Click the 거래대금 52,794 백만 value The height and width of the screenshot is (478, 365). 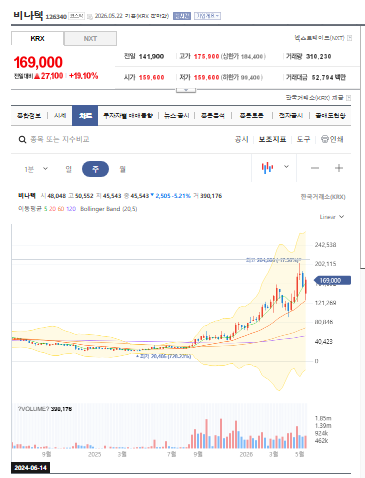tap(329, 77)
